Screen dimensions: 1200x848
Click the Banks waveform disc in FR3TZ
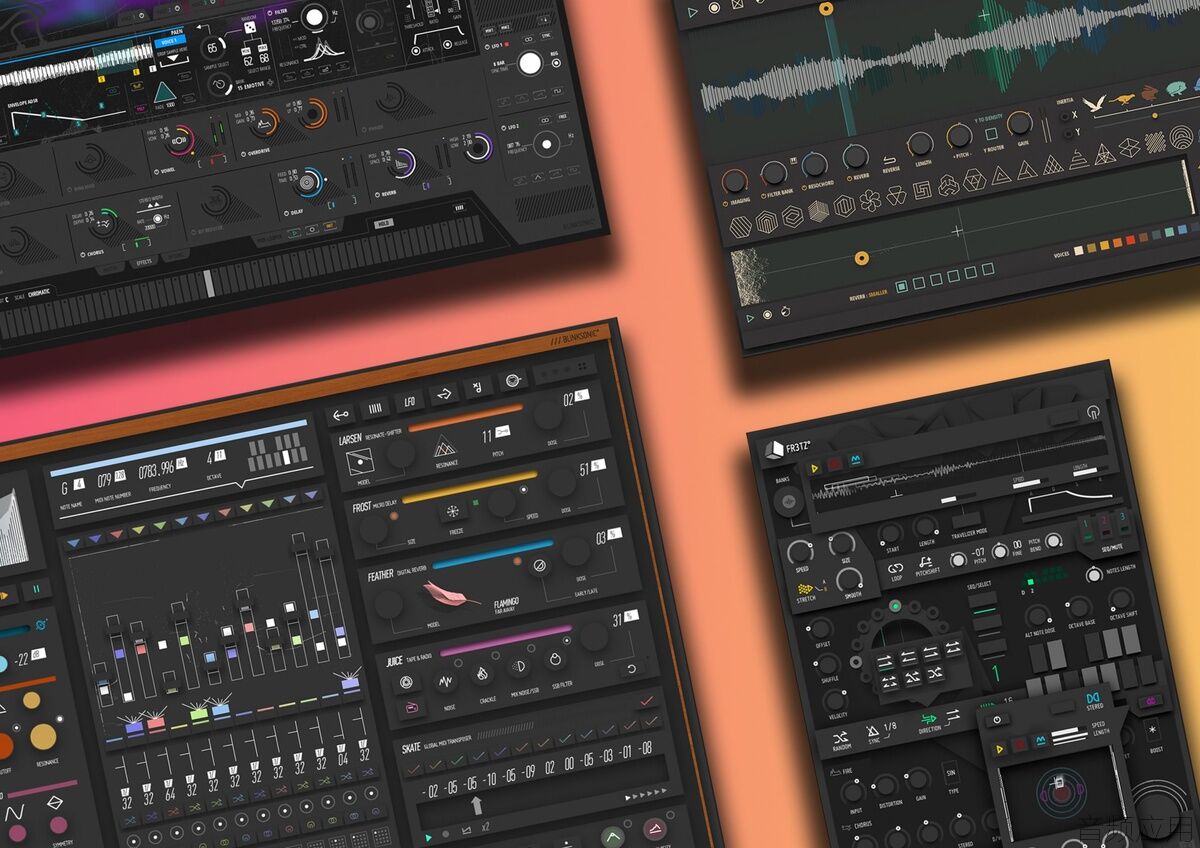click(789, 503)
